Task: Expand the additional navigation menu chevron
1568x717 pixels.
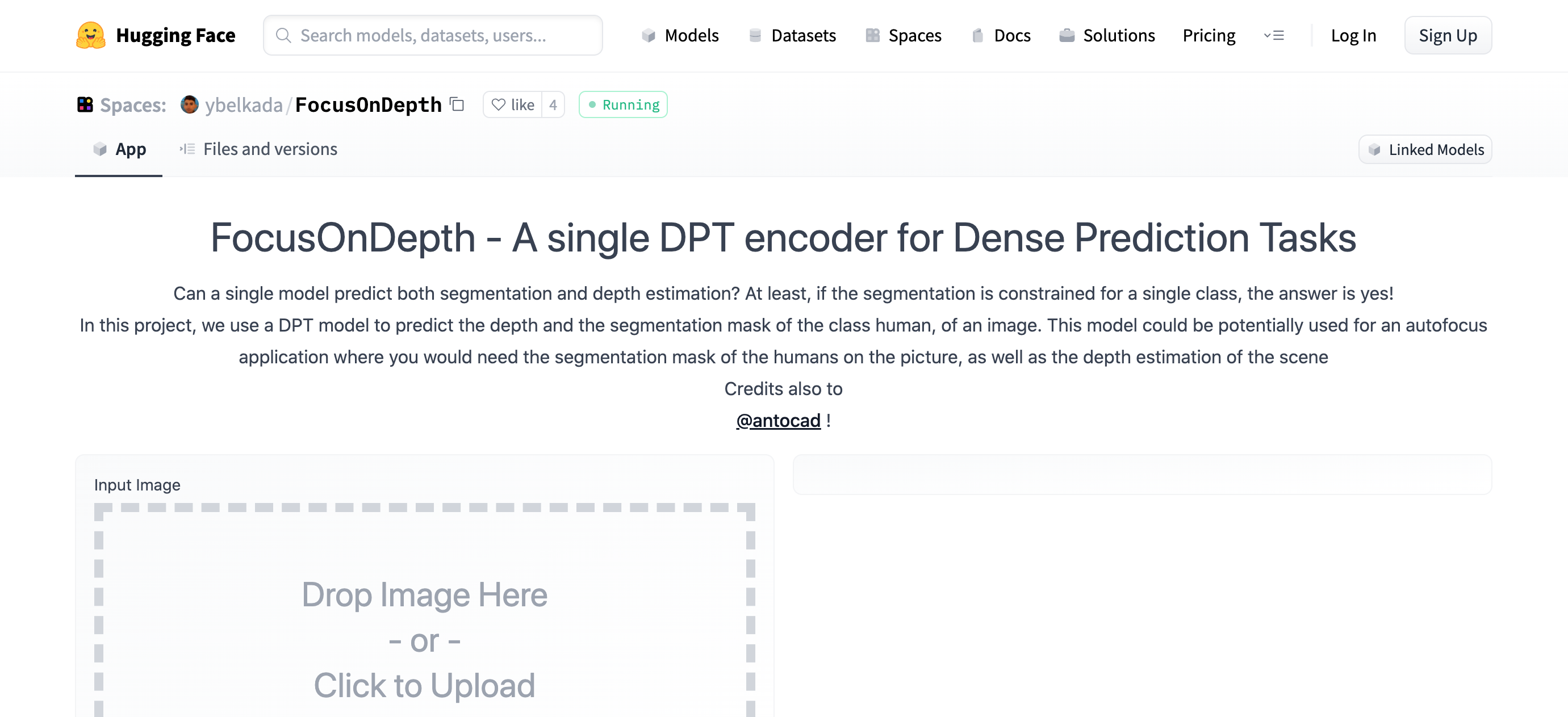Action: click(1273, 35)
